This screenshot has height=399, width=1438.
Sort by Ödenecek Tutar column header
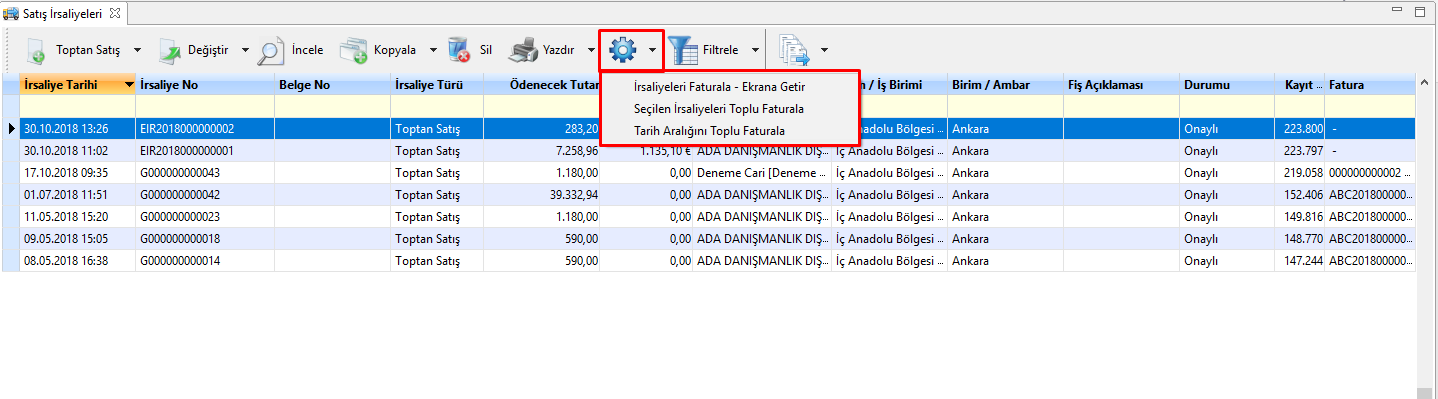543,86
